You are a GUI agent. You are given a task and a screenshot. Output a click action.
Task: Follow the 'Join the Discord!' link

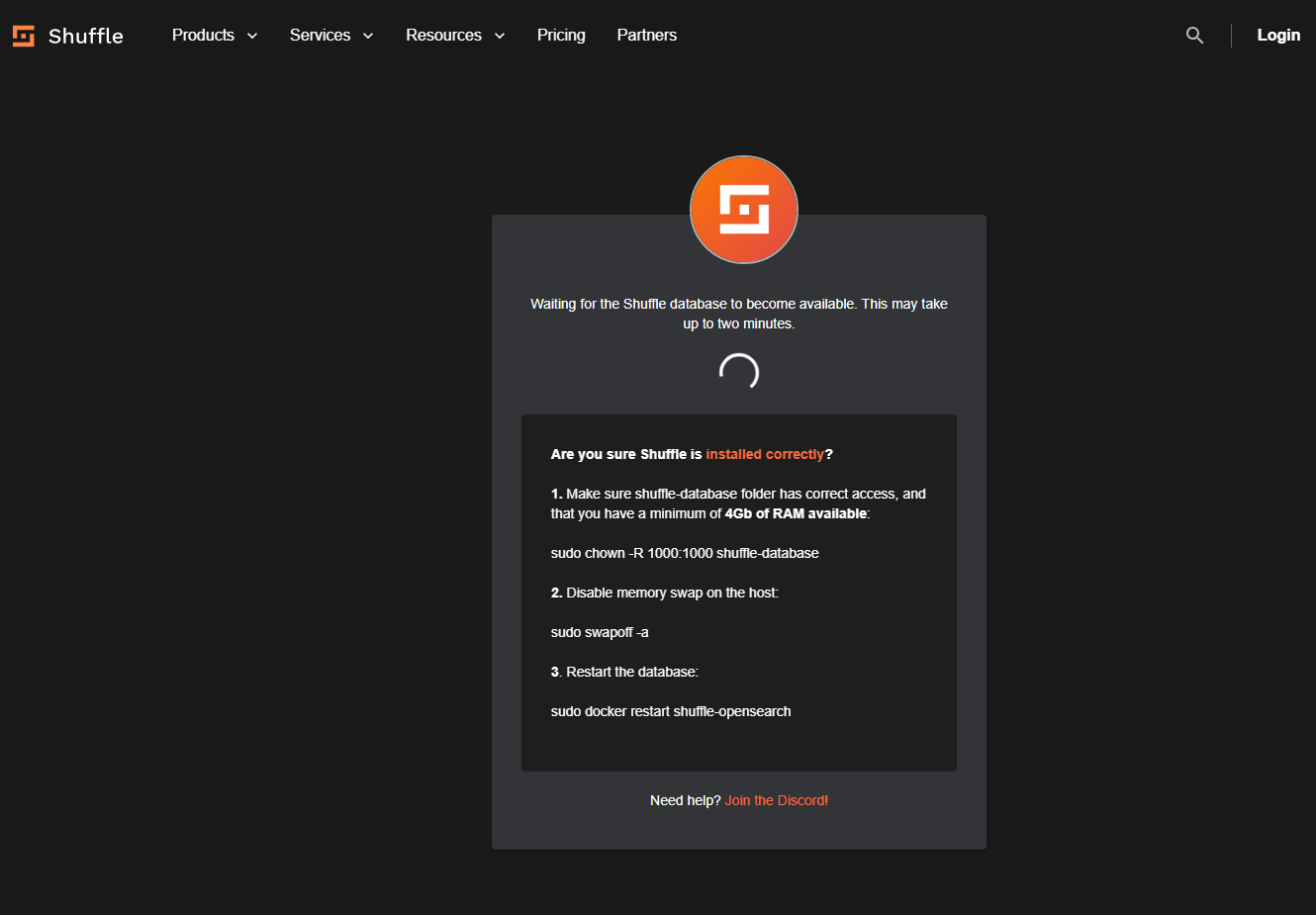pos(777,800)
